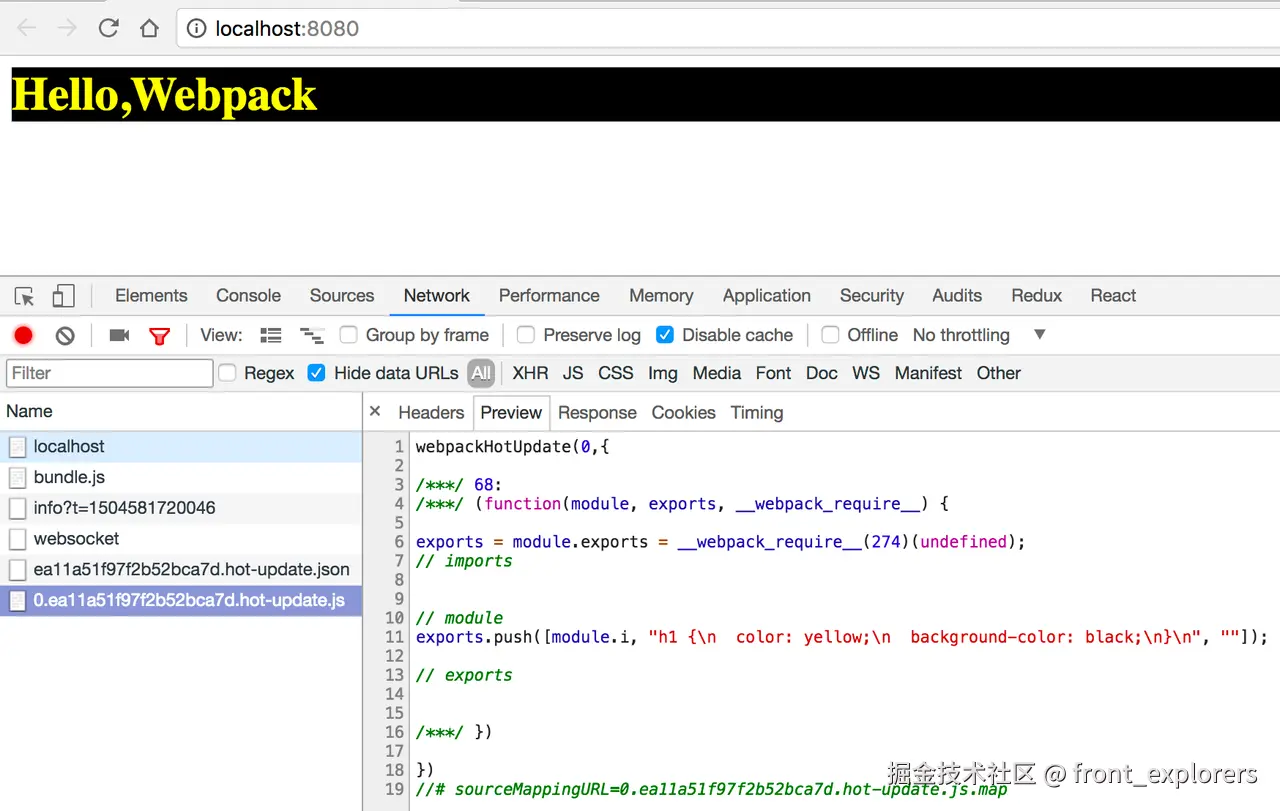
Task: Enable Preserve log checkbox
Action: click(526, 335)
